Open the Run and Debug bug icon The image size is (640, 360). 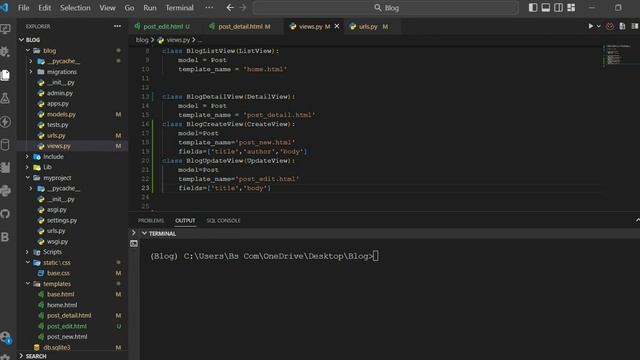5,52
